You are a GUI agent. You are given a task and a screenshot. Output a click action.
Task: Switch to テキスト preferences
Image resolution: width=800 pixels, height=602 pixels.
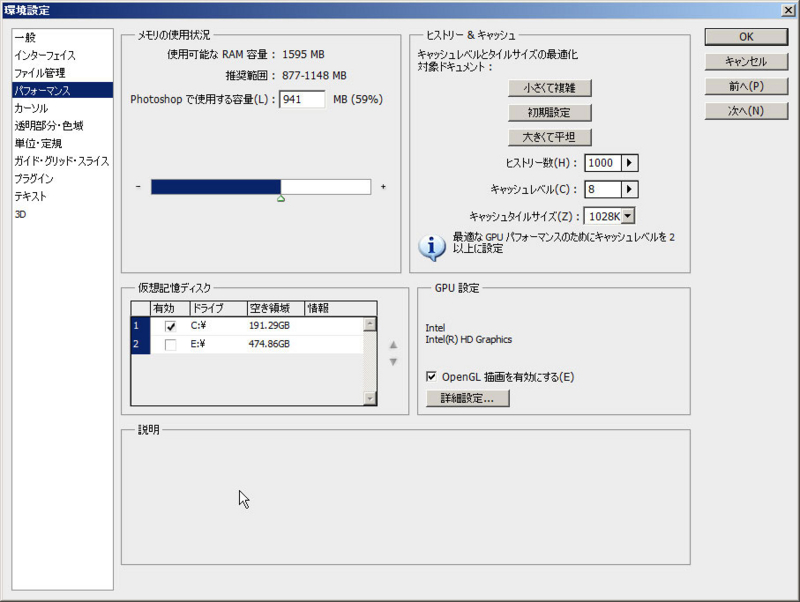click(62, 196)
